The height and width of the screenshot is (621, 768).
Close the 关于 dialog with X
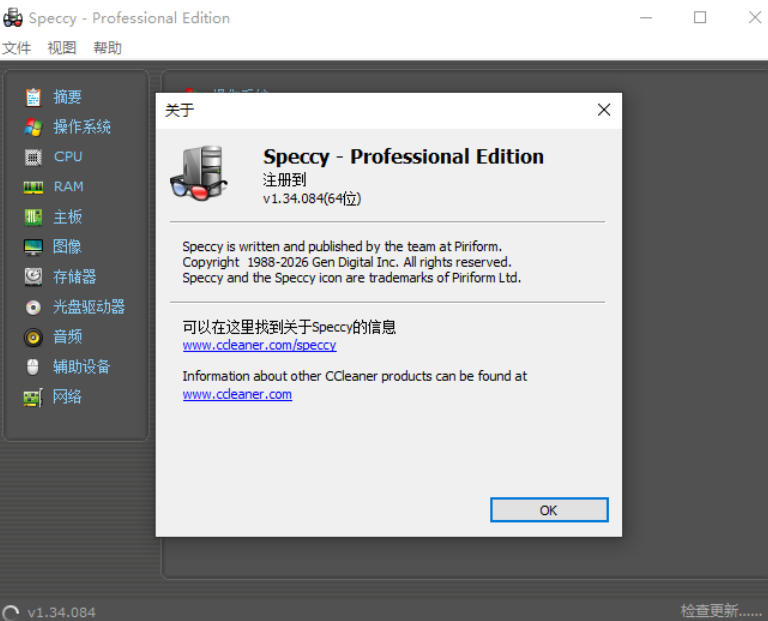tap(604, 110)
